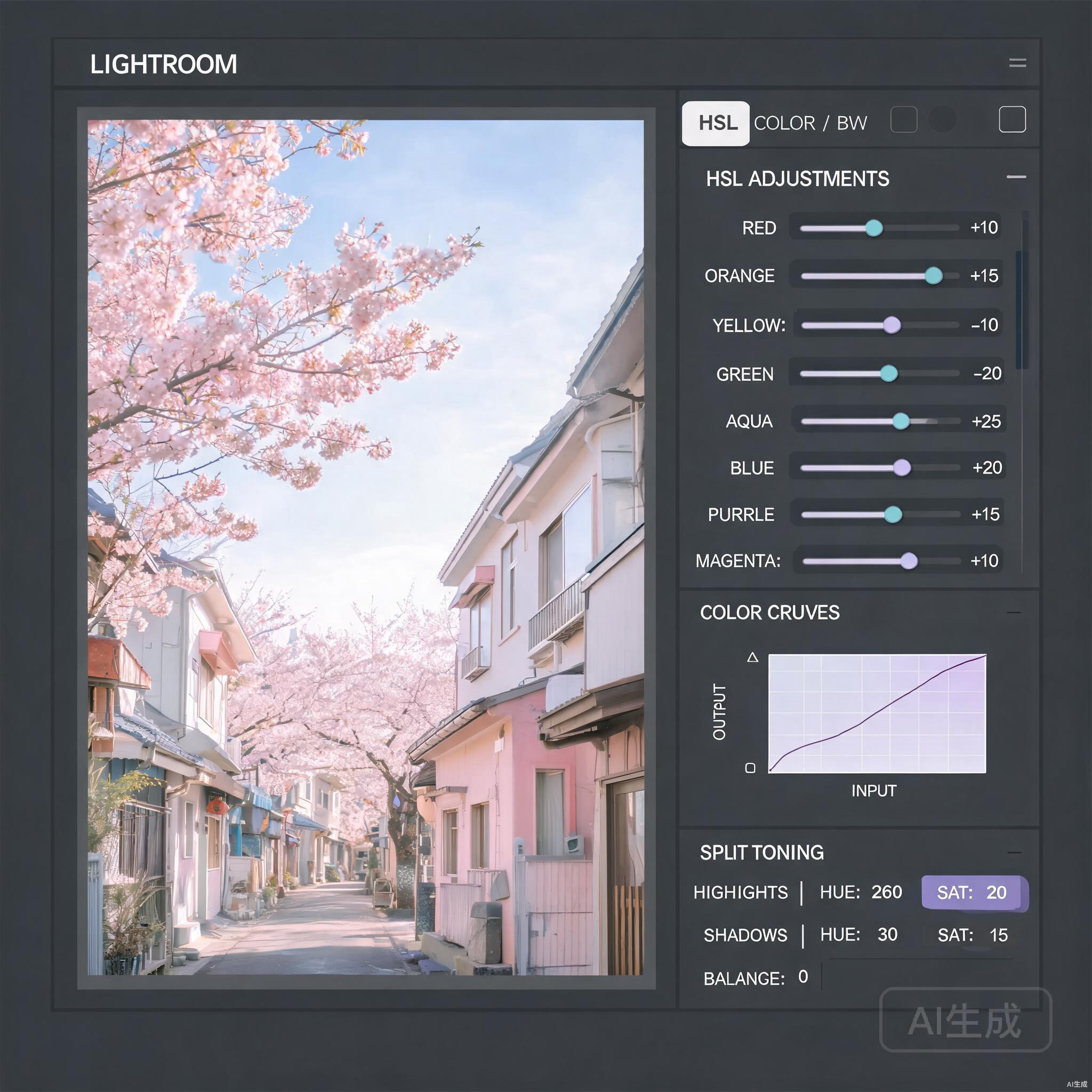Click the Highlights HUE 260 field
The width and height of the screenshot is (1092, 1092).
[x=861, y=893]
